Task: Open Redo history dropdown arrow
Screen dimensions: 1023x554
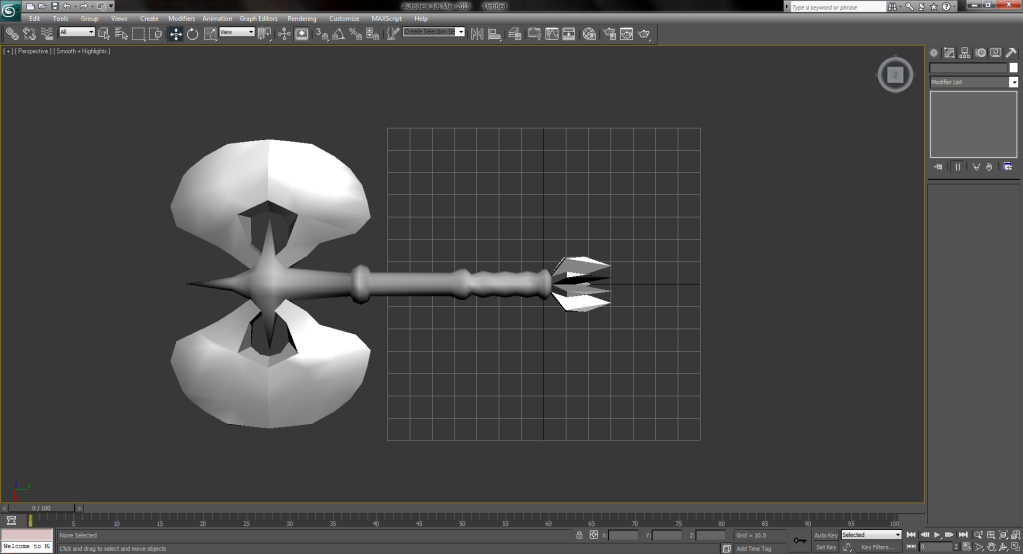Action: (x=91, y=6)
